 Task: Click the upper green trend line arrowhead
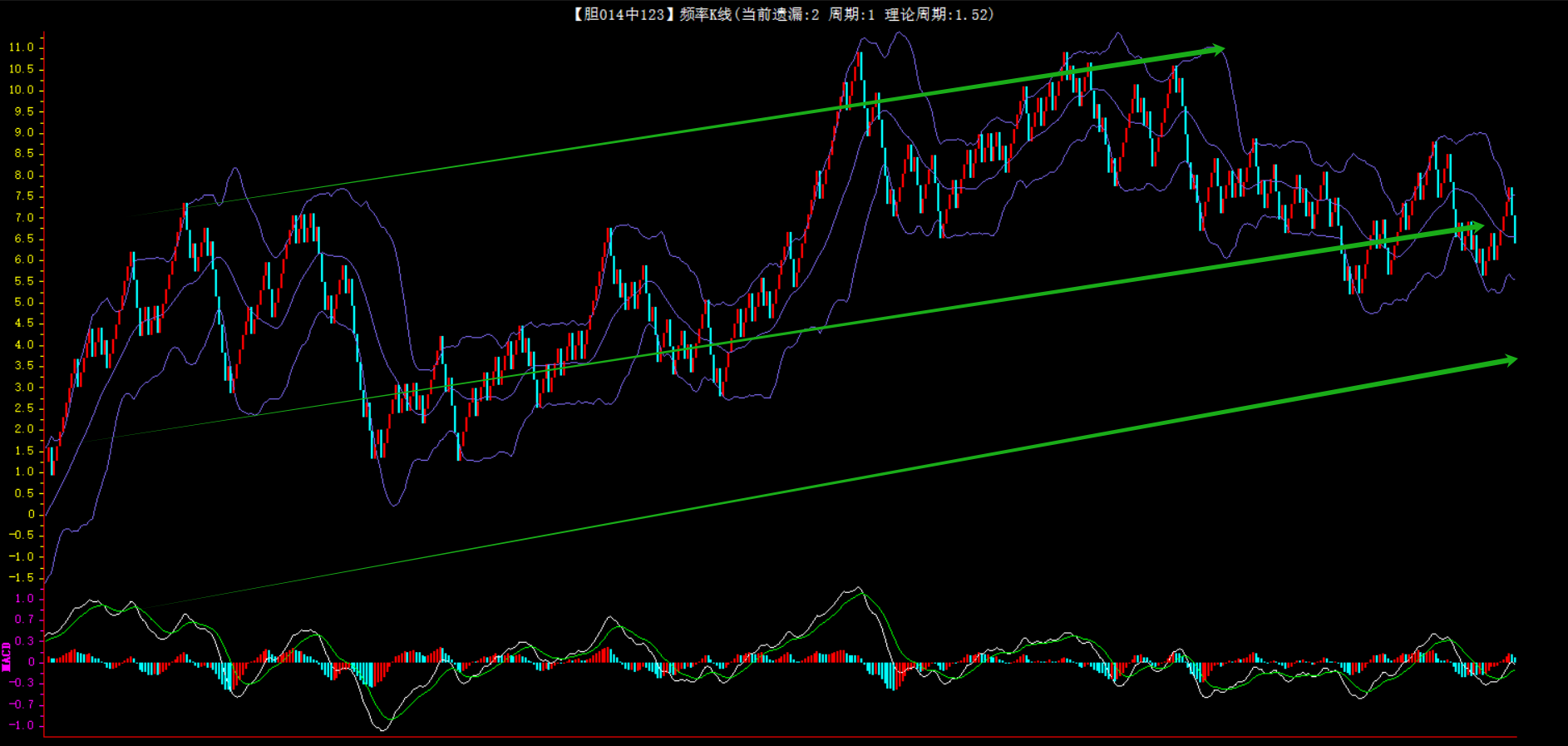1215,50
